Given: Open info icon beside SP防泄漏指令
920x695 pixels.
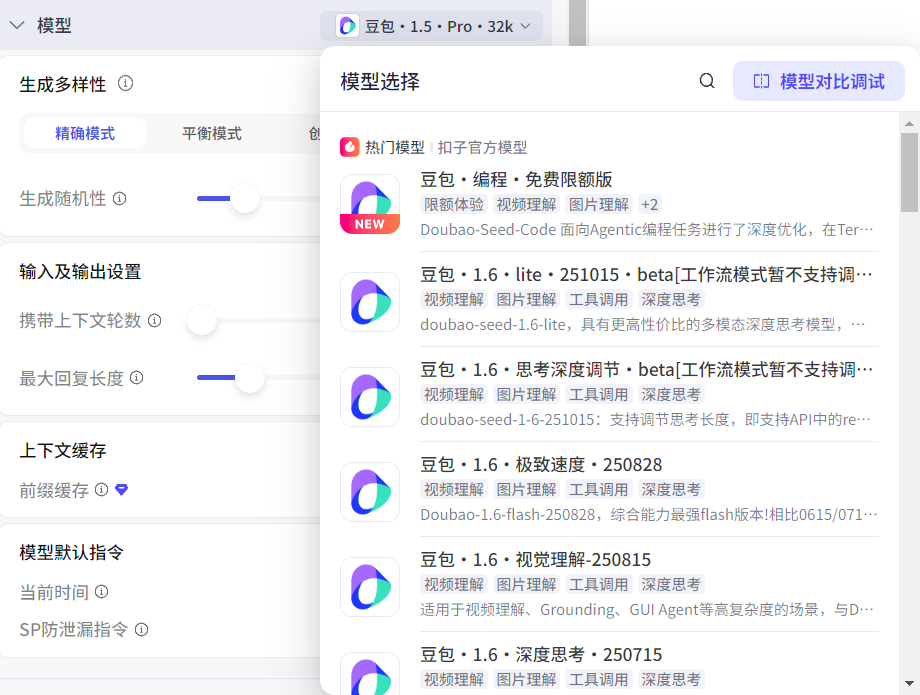Looking at the screenshot, I should click(x=141, y=630).
